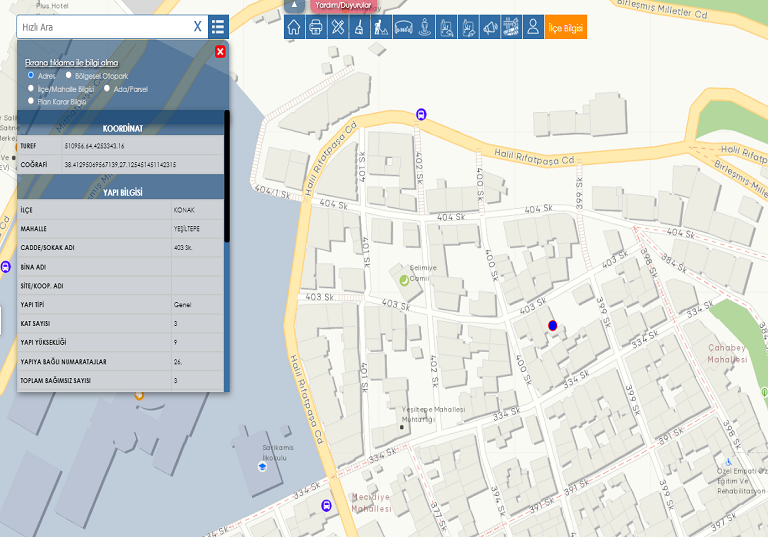Clear the search with the X button
Screen dimensions: 768x537
(198, 27)
